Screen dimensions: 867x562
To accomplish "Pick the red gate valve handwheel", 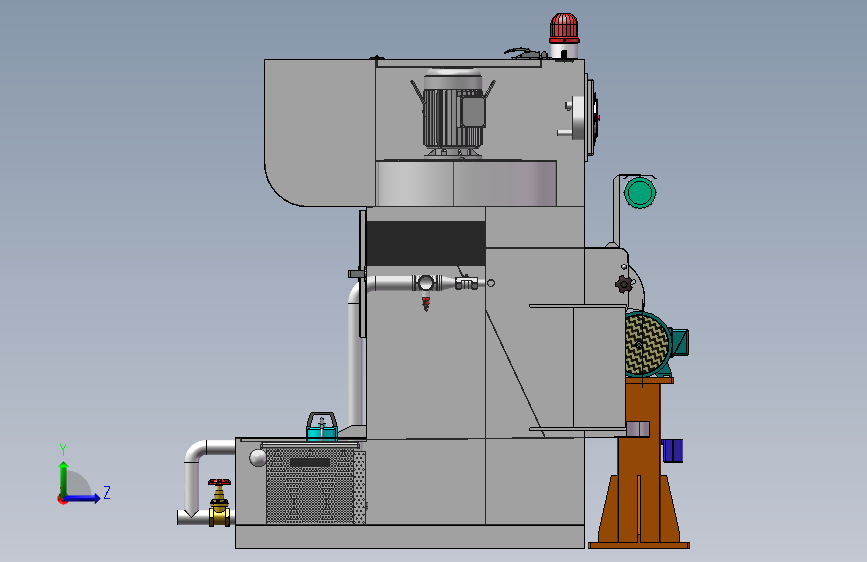I will (220, 482).
